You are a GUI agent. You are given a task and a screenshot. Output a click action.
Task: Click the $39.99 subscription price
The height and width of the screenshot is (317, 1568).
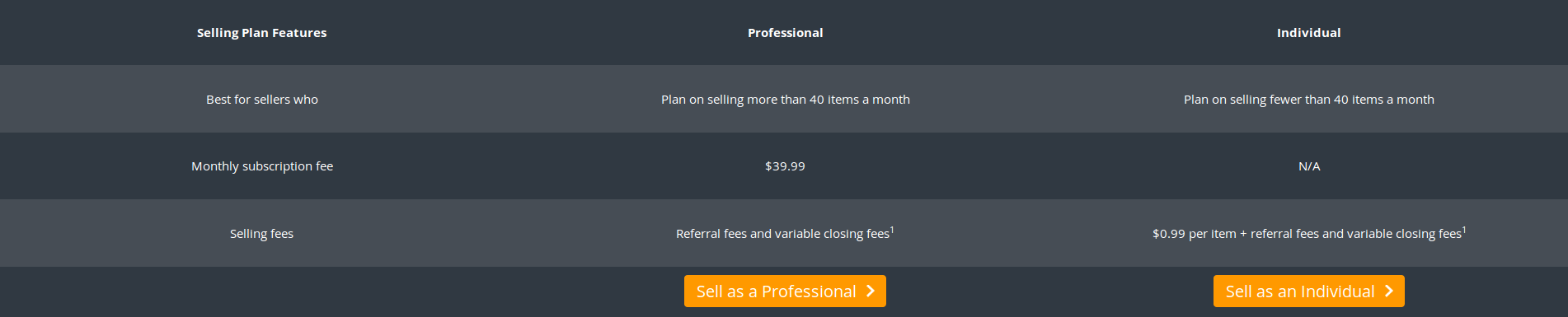click(x=785, y=166)
